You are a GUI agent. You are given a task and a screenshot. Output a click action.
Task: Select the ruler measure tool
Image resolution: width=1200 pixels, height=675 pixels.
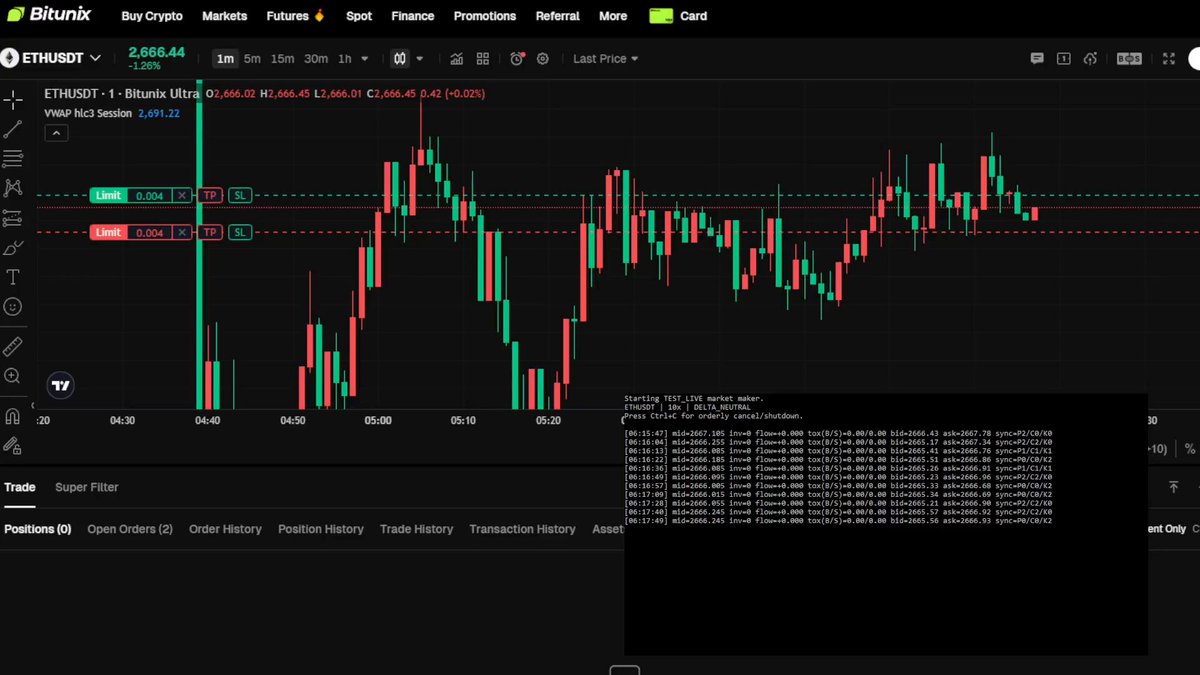(x=13, y=347)
